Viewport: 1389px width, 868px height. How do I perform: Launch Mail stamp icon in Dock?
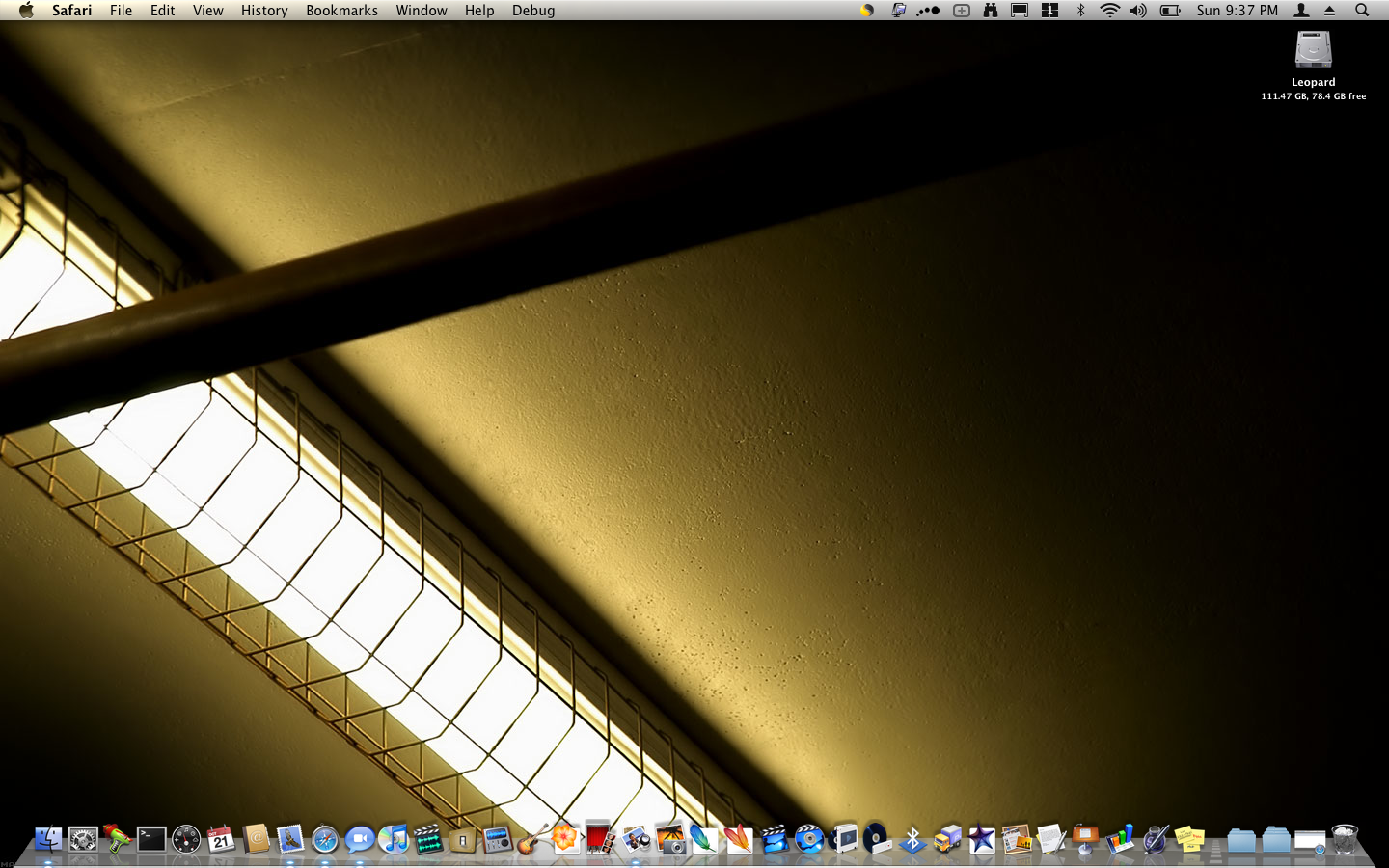point(290,839)
